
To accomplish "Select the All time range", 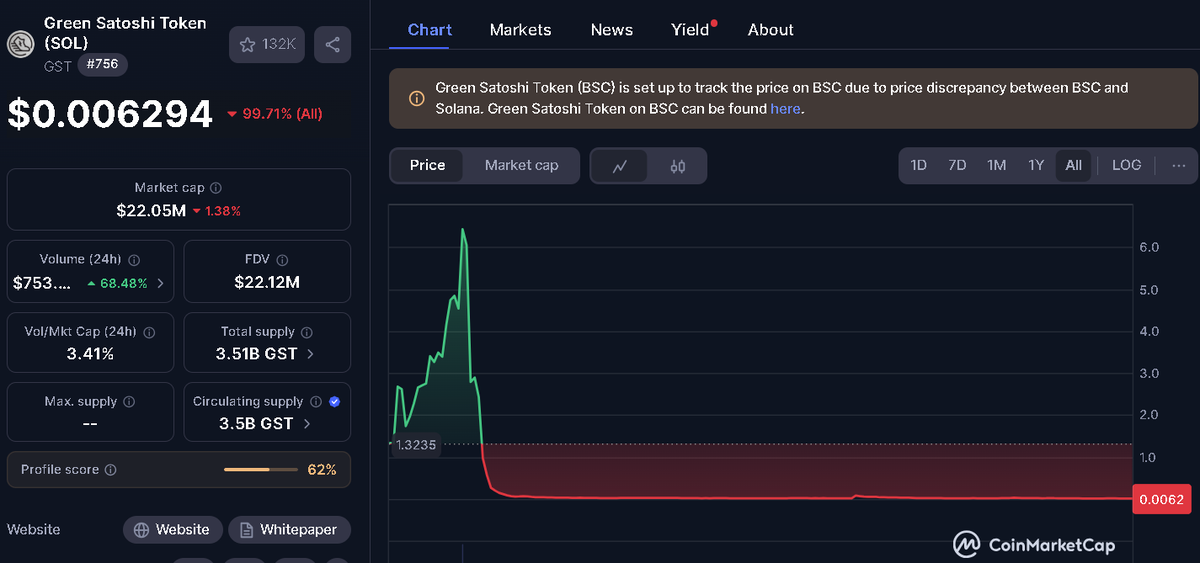I will [x=1073, y=165].
